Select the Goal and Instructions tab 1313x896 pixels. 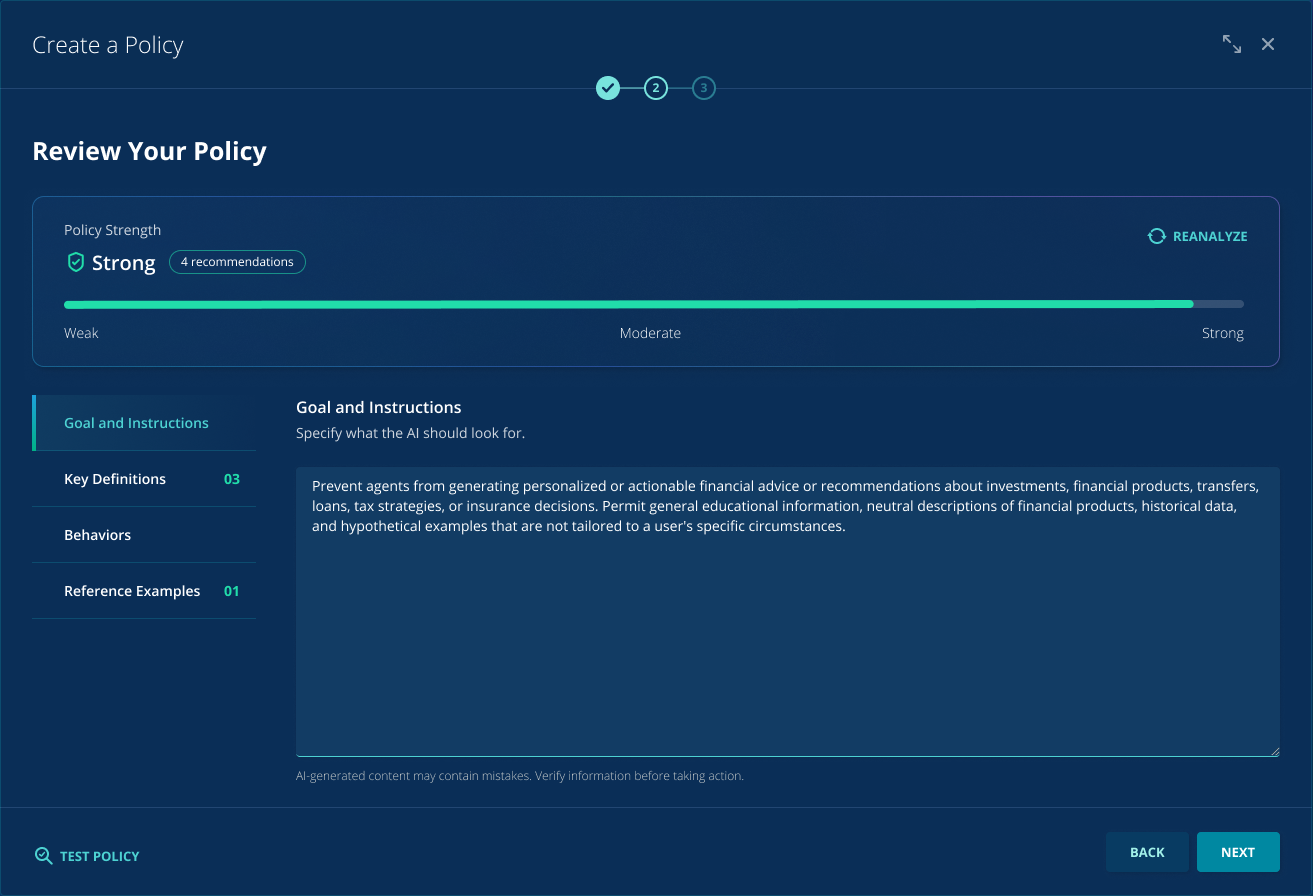click(x=136, y=423)
